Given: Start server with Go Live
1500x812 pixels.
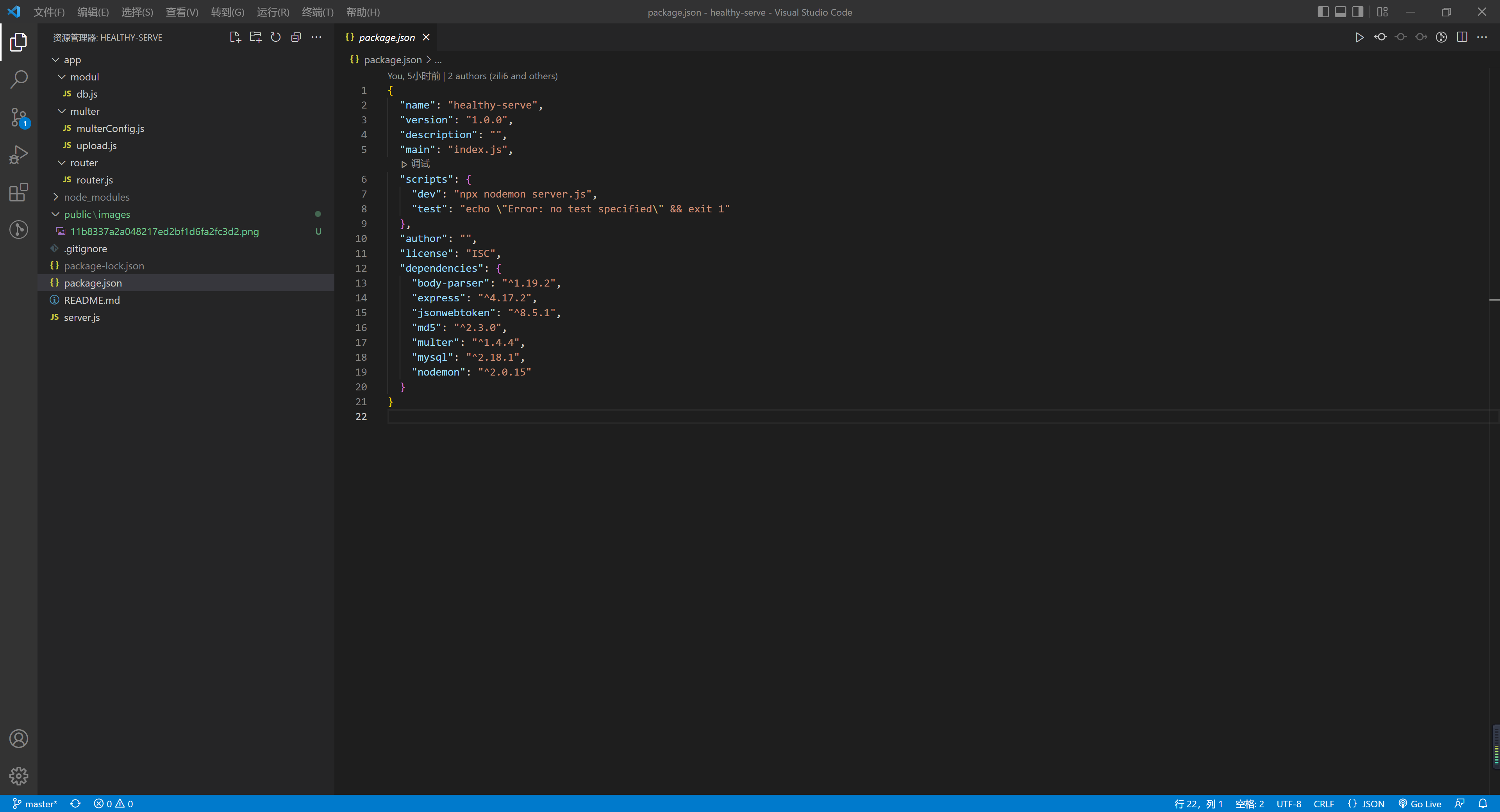Looking at the screenshot, I should [x=1421, y=803].
